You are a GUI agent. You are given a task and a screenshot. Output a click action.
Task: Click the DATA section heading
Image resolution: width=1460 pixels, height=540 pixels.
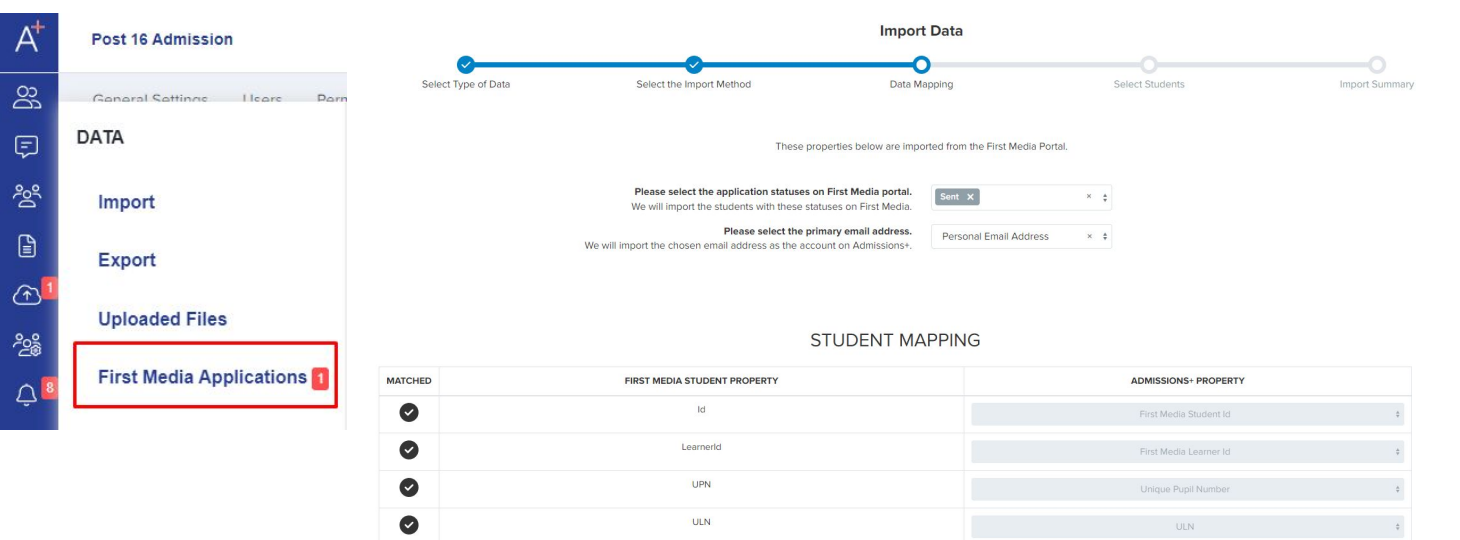click(100, 138)
